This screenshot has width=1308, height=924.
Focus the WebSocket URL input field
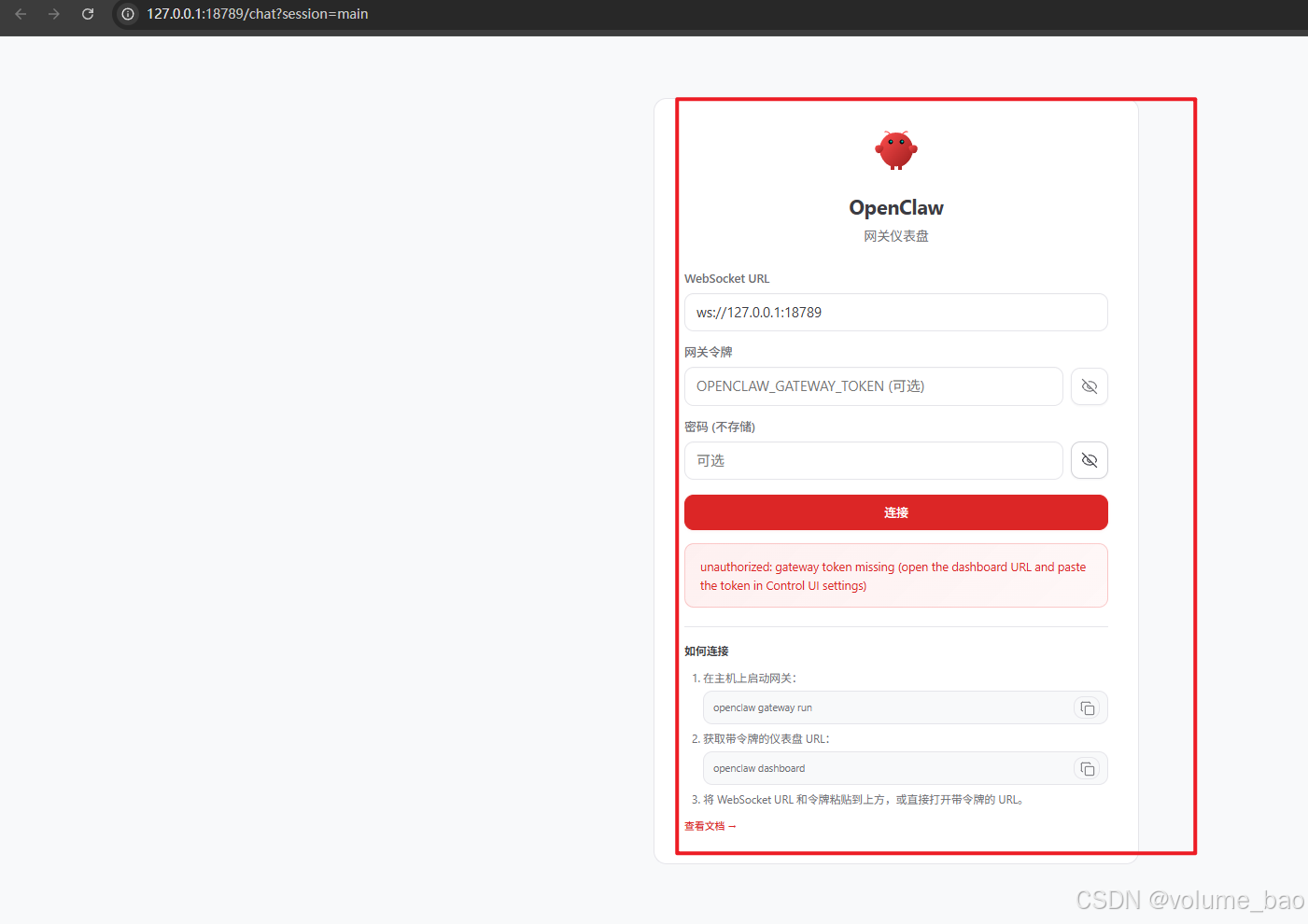tap(896, 313)
